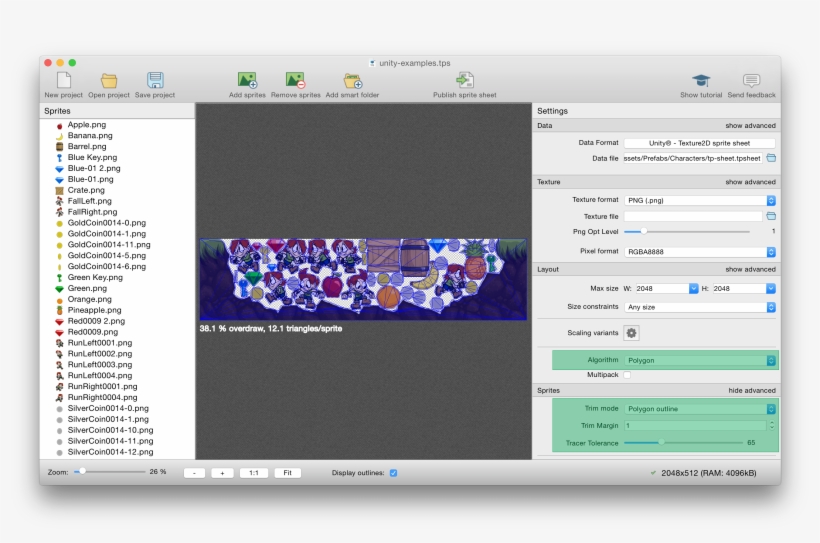Toggle the Display outlines checkbox
Image resolution: width=820 pixels, height=543 pixels.
393,472
